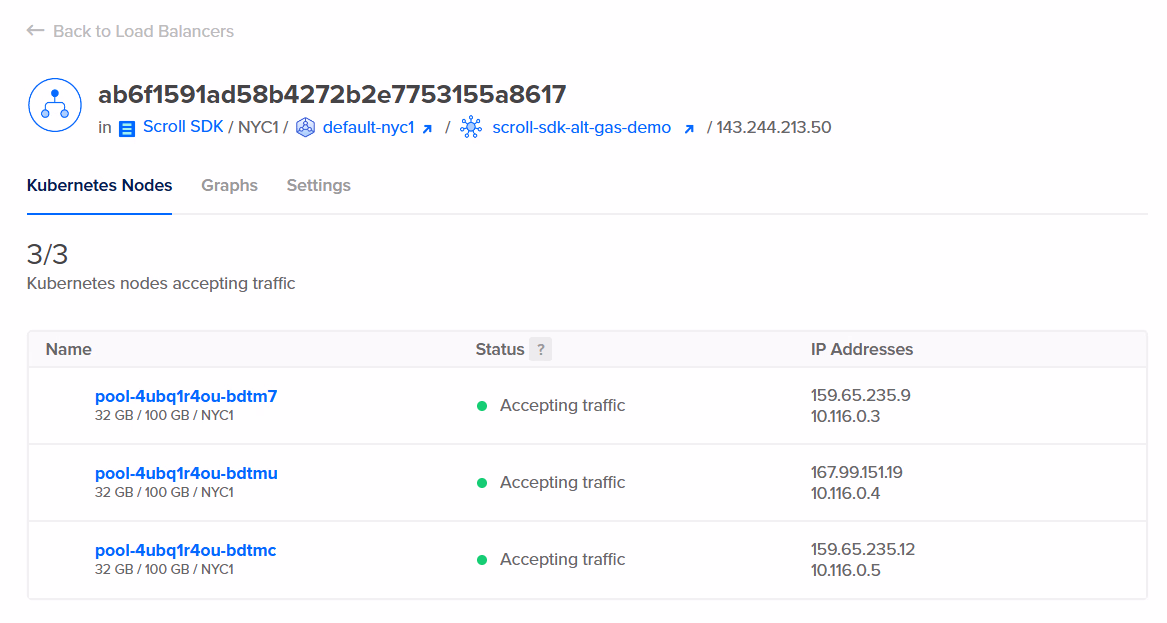Click the load balancer icon beside the title

54,106
